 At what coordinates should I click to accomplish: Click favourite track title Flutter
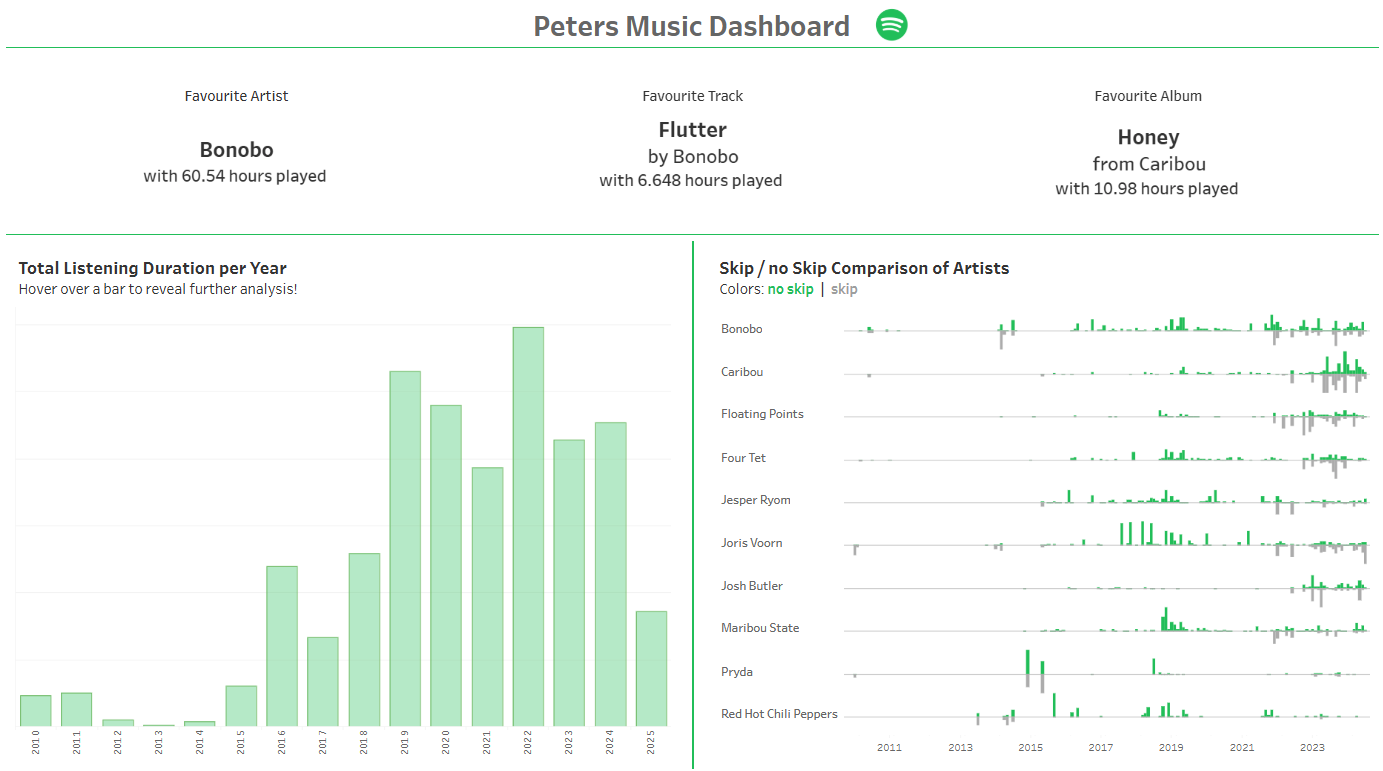pyautogui.click(x=692, y=130)
